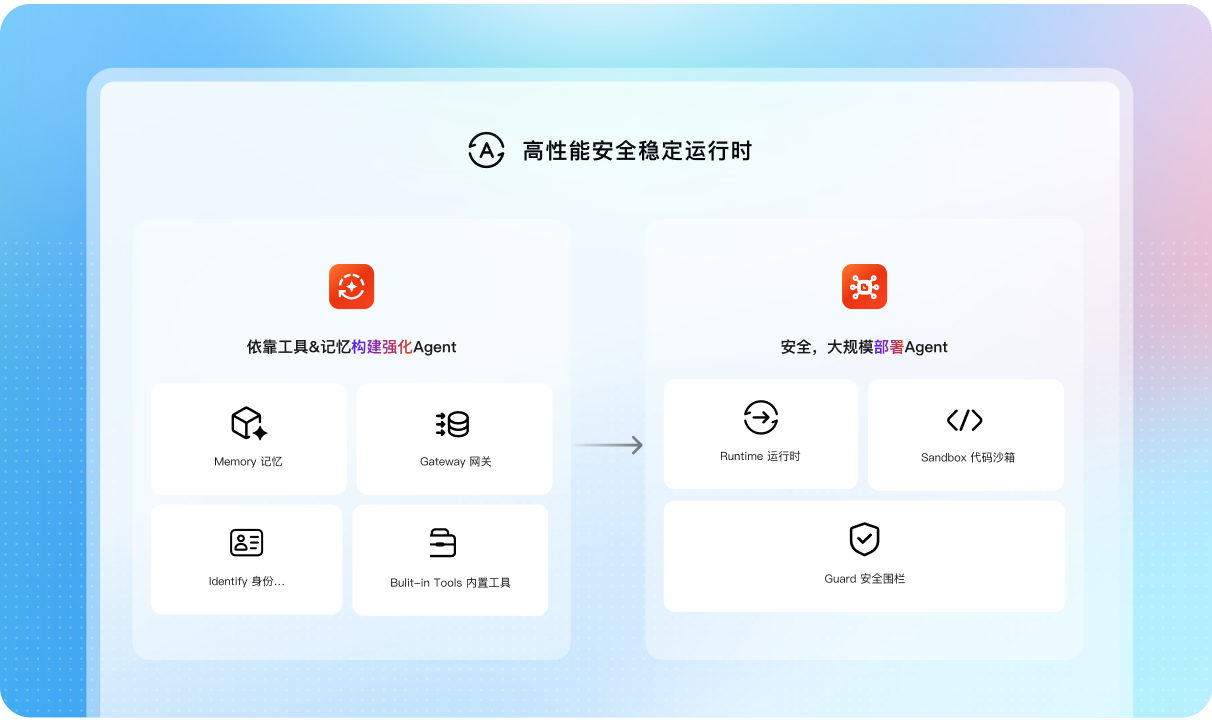1212x720 pixels.
Task: Select the 'Gateway 网关' label
Action: click(455, 462)
